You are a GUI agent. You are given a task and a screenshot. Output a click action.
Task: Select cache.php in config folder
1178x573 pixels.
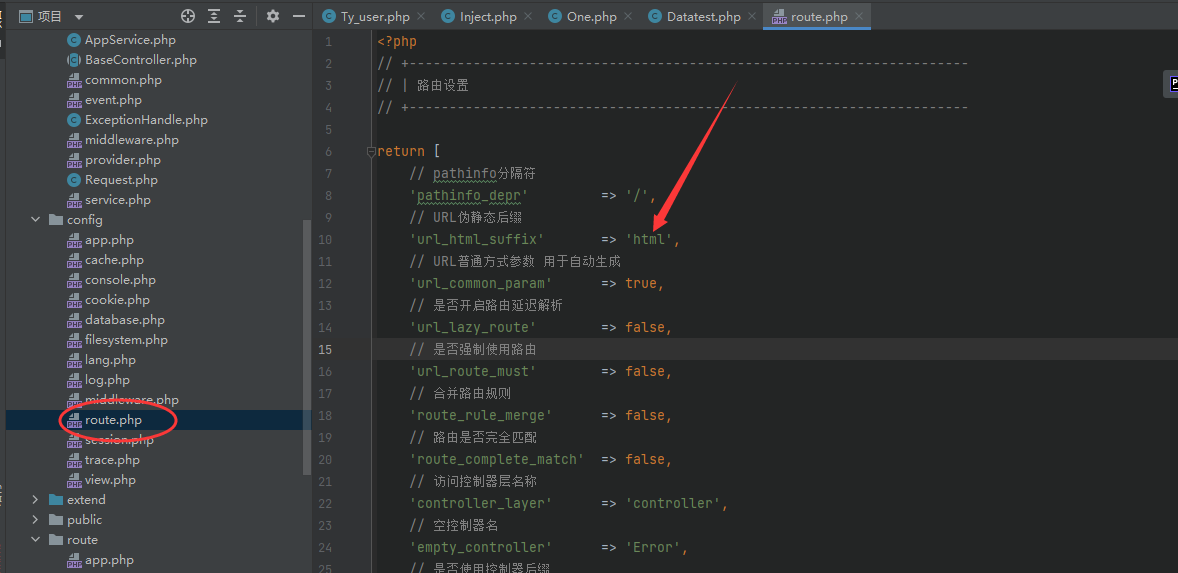pos(114,260)
